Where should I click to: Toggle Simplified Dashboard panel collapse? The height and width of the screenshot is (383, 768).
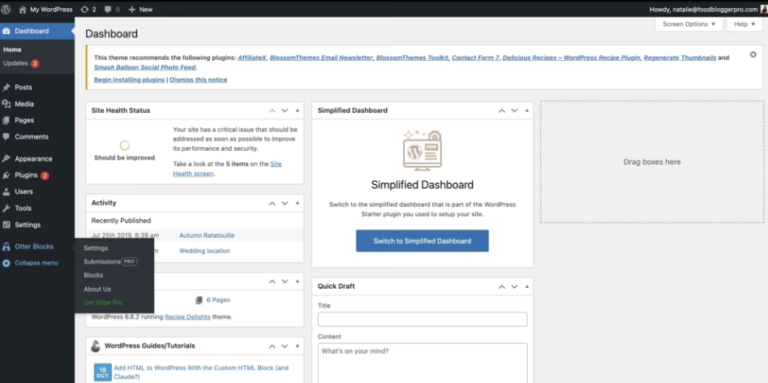coord(527,111)
